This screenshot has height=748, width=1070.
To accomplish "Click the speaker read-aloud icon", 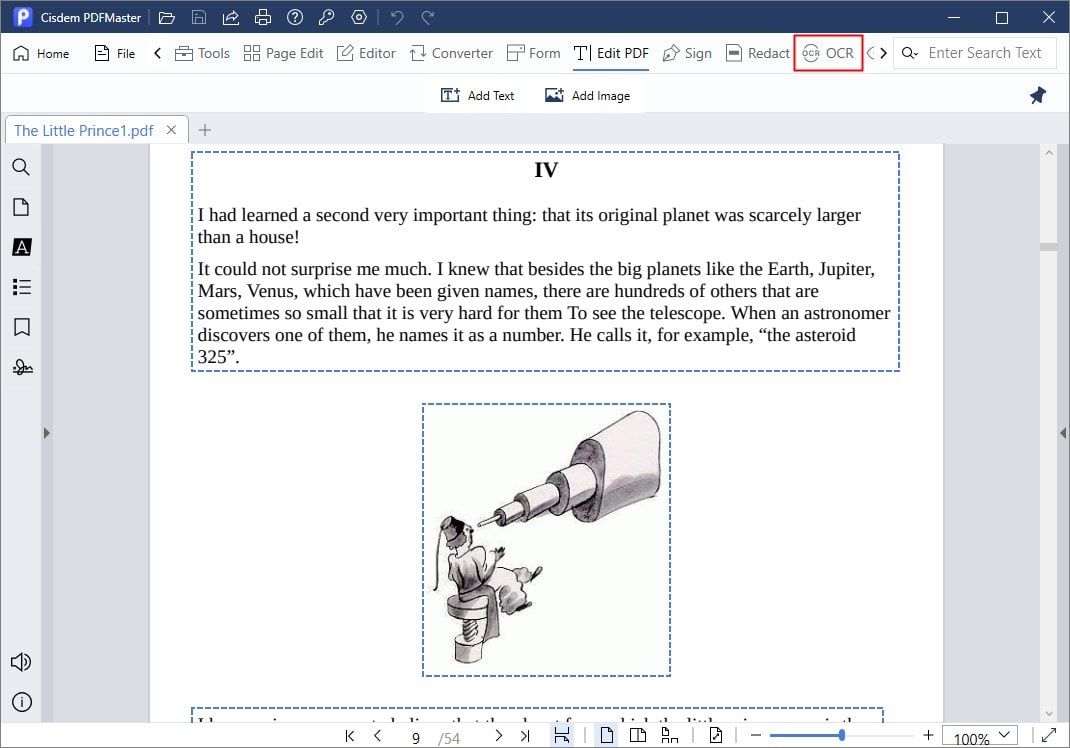I will click(21, 662).
